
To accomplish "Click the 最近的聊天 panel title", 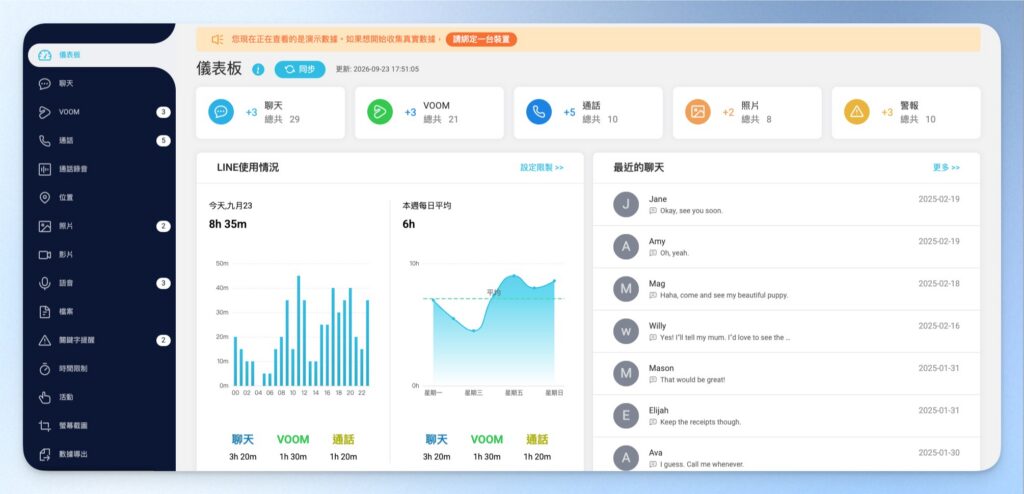I will coord(639,167).
